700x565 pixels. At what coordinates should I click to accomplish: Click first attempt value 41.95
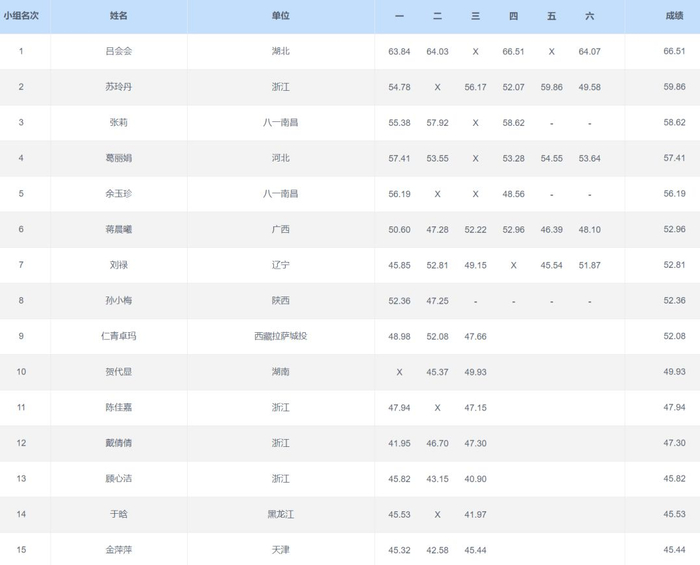click(x=399, y=444)
